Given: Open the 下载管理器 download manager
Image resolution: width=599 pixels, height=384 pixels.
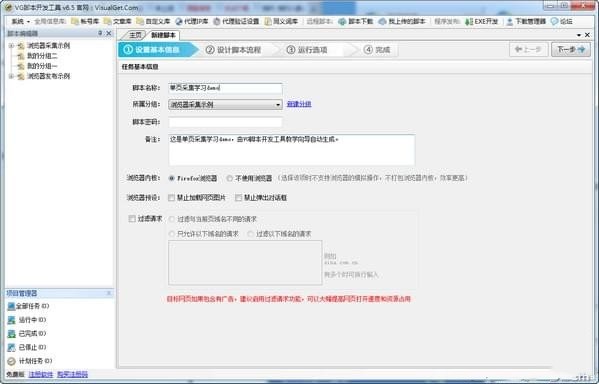Looking at the screenshot, I should click(527, 22).
